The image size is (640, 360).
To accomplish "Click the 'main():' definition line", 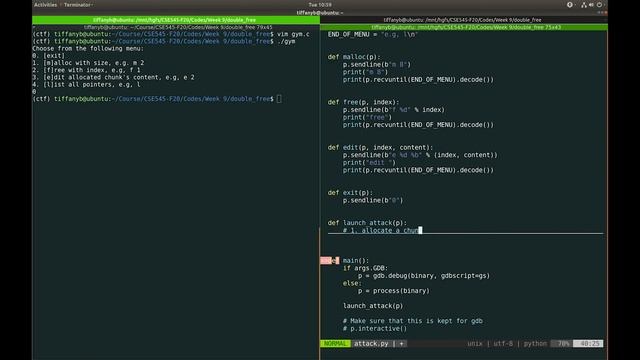I will pos(356,260).
